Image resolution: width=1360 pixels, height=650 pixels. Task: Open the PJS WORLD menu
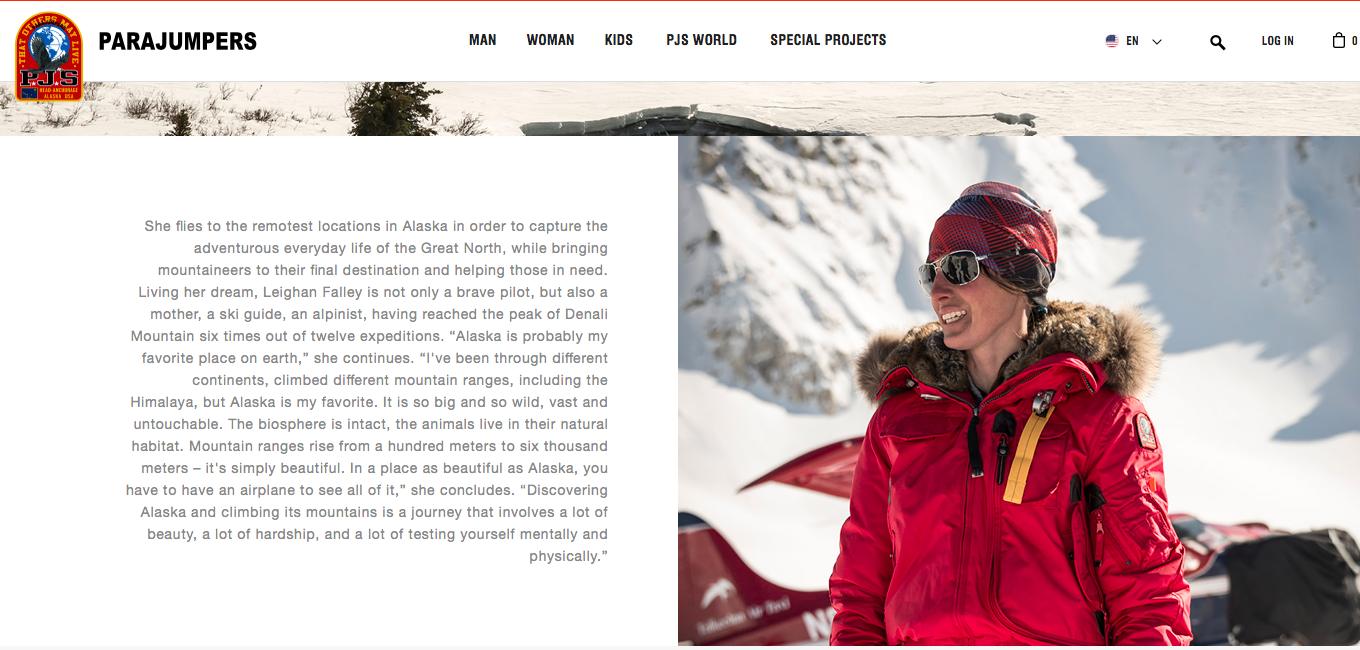point(701,40)
